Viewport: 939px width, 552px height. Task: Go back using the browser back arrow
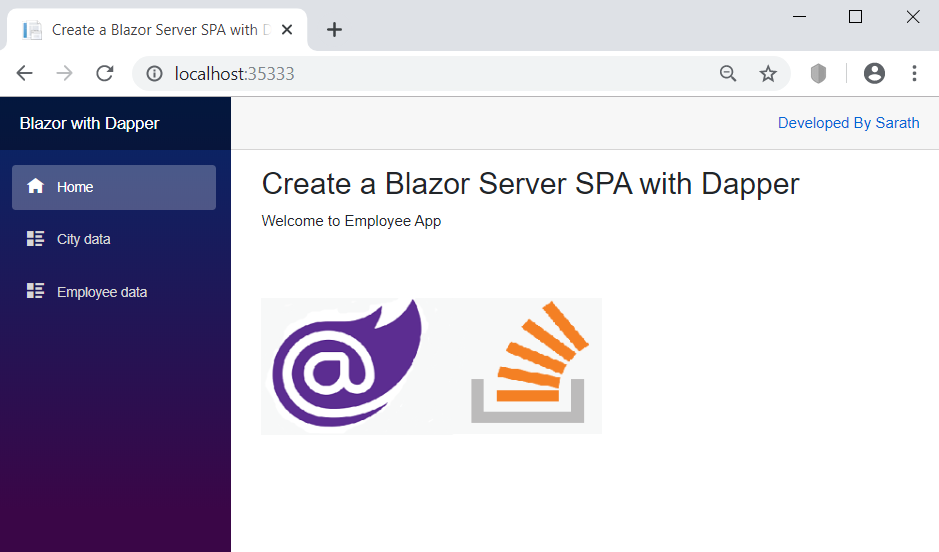click(25, 74)
